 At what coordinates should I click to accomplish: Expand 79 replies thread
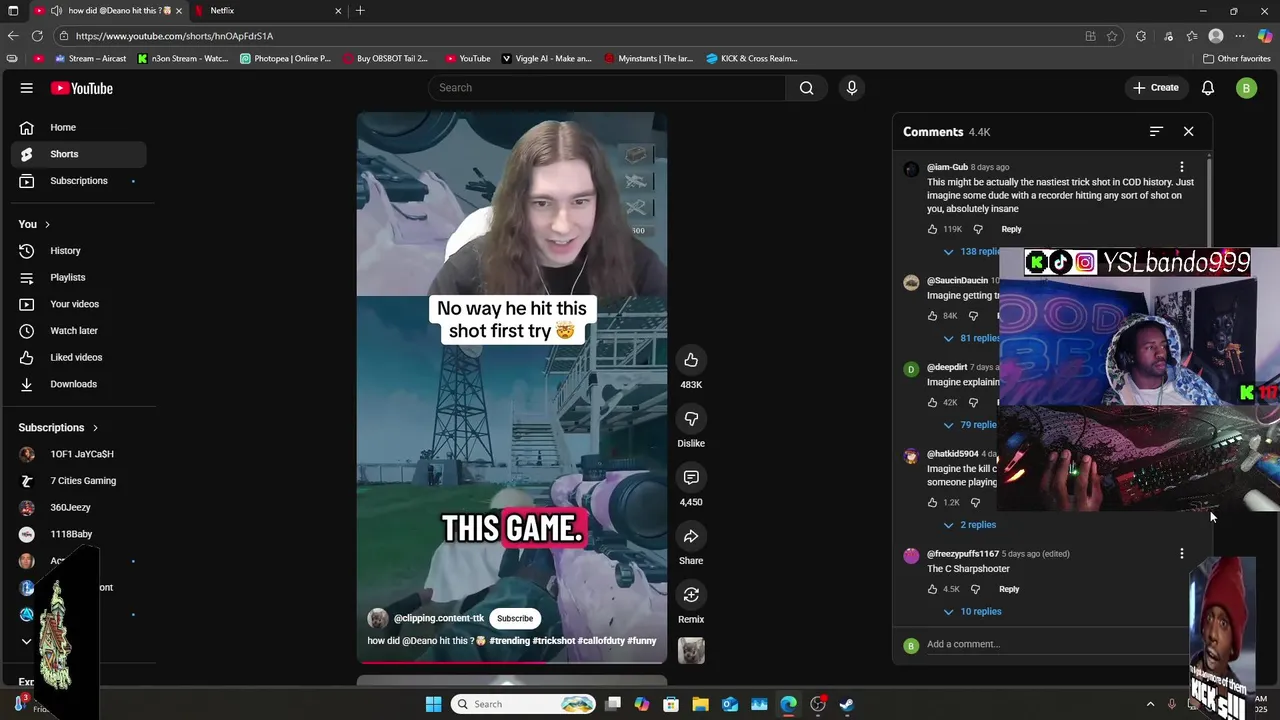coord(970,424)
